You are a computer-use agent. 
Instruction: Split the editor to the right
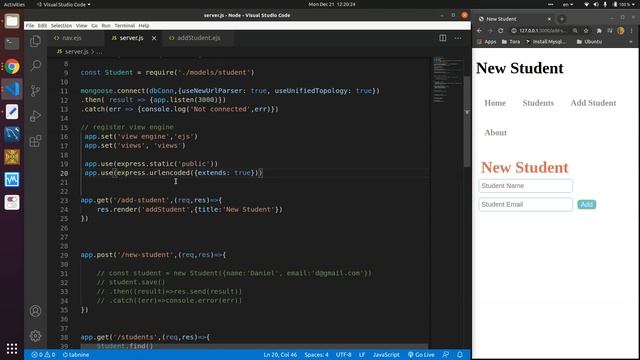point(442,38)
